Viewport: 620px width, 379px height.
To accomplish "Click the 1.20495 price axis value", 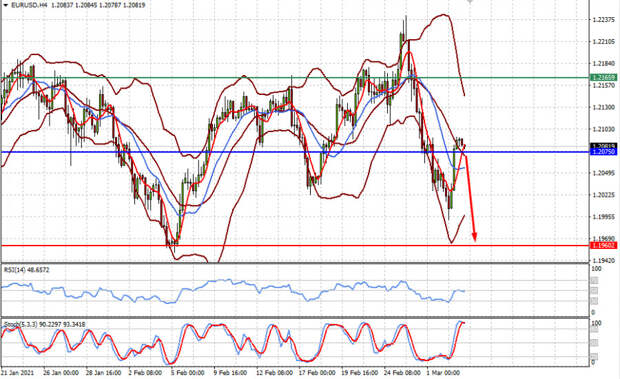I will click(x=604, y=173).
